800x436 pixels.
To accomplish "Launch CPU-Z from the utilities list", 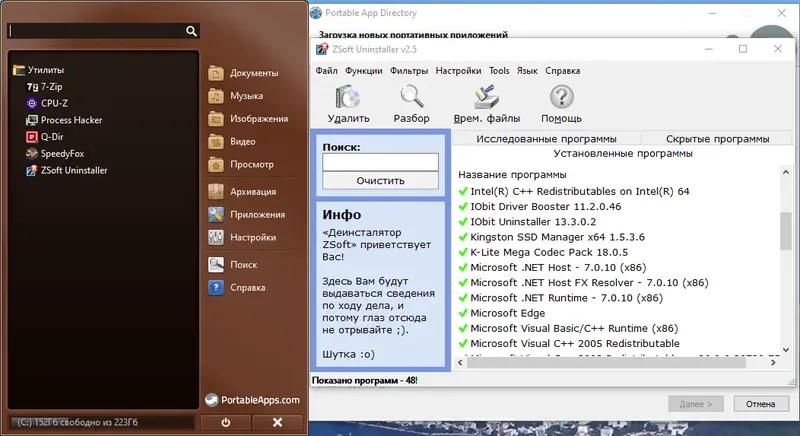I will pos(47,103).
